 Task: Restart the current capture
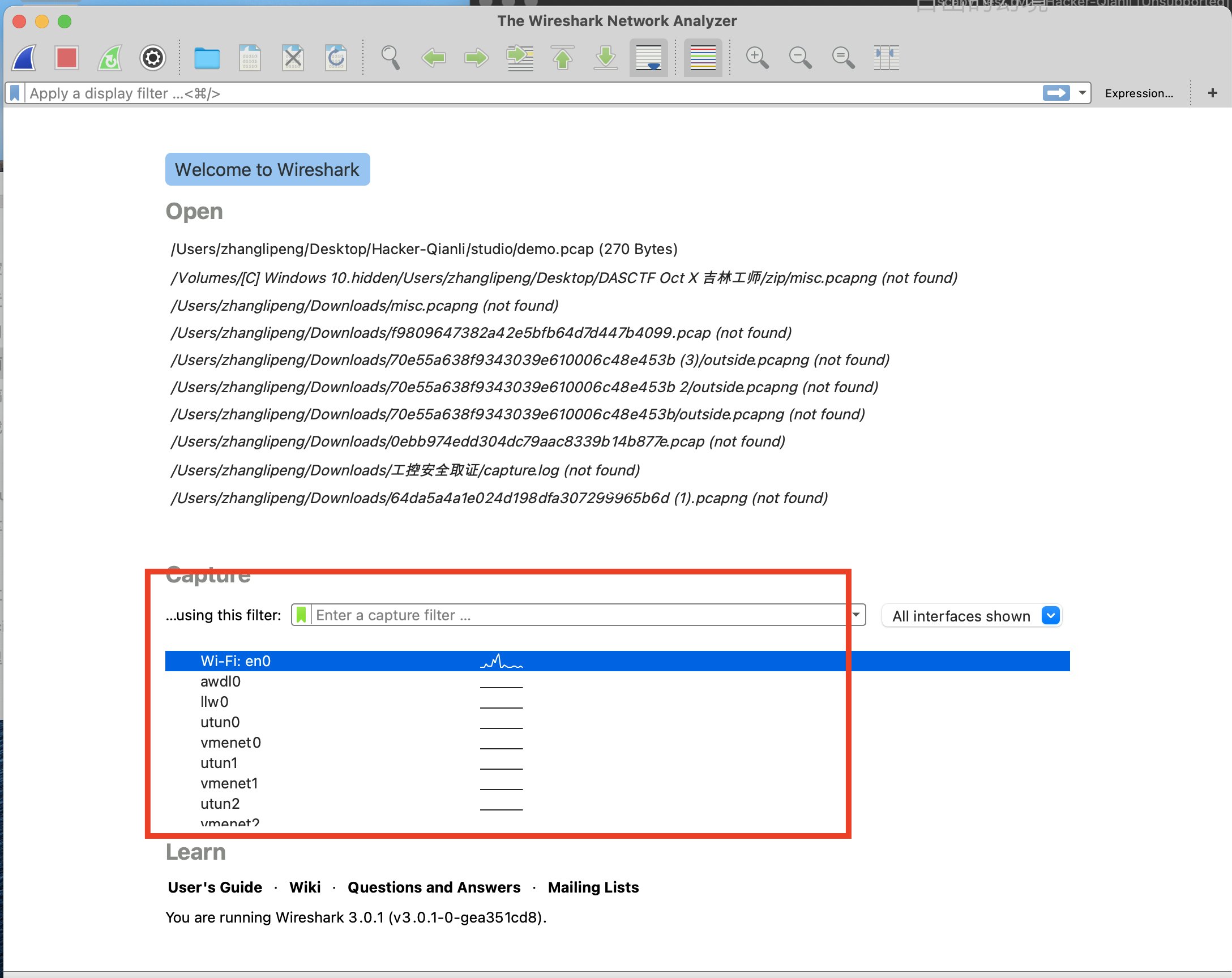tap(110, 58)
